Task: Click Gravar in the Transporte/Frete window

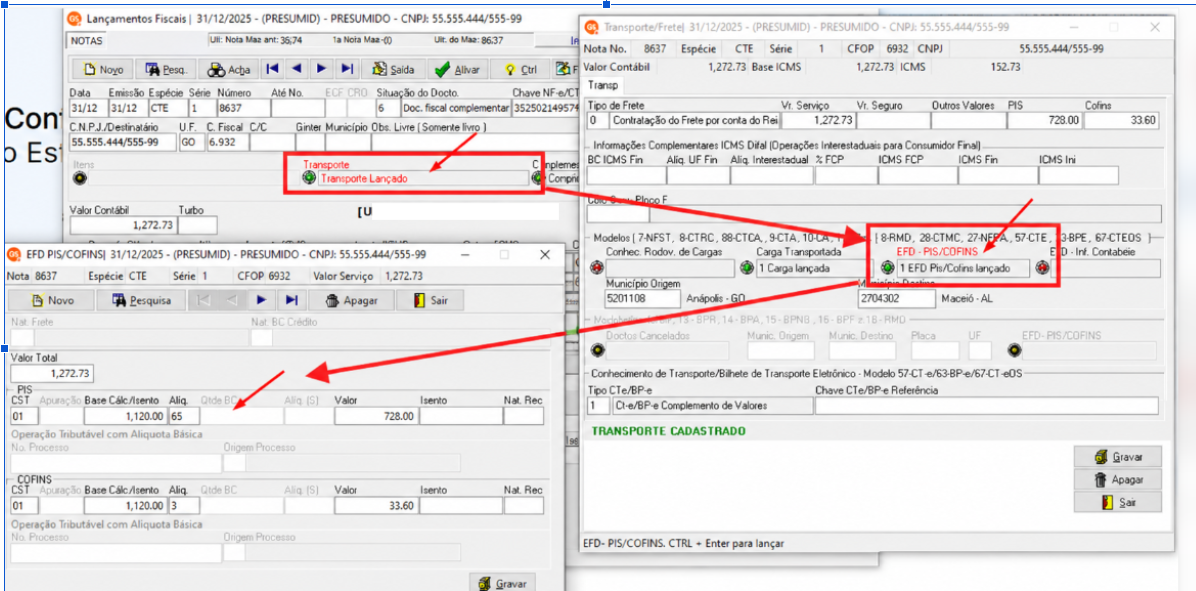Action: (1118, 457)
